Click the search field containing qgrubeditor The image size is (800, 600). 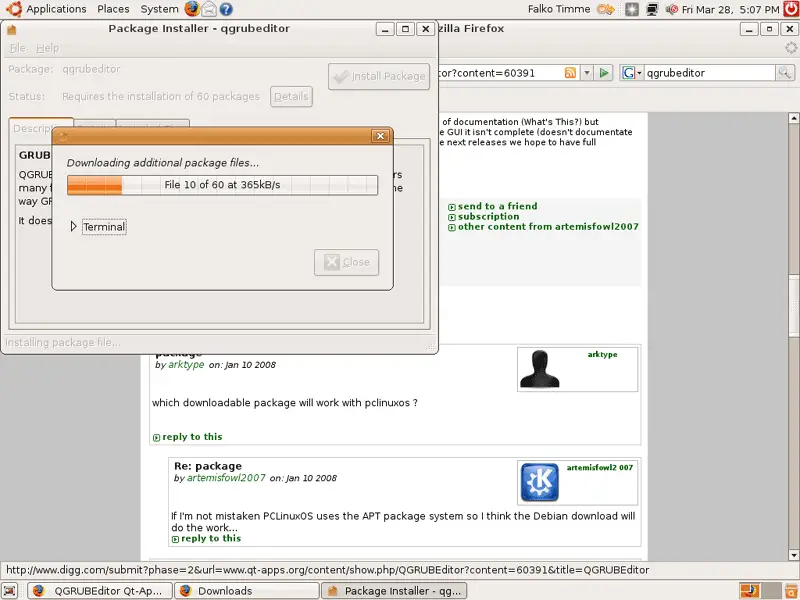pyautogui.click(x=709, y=73)
